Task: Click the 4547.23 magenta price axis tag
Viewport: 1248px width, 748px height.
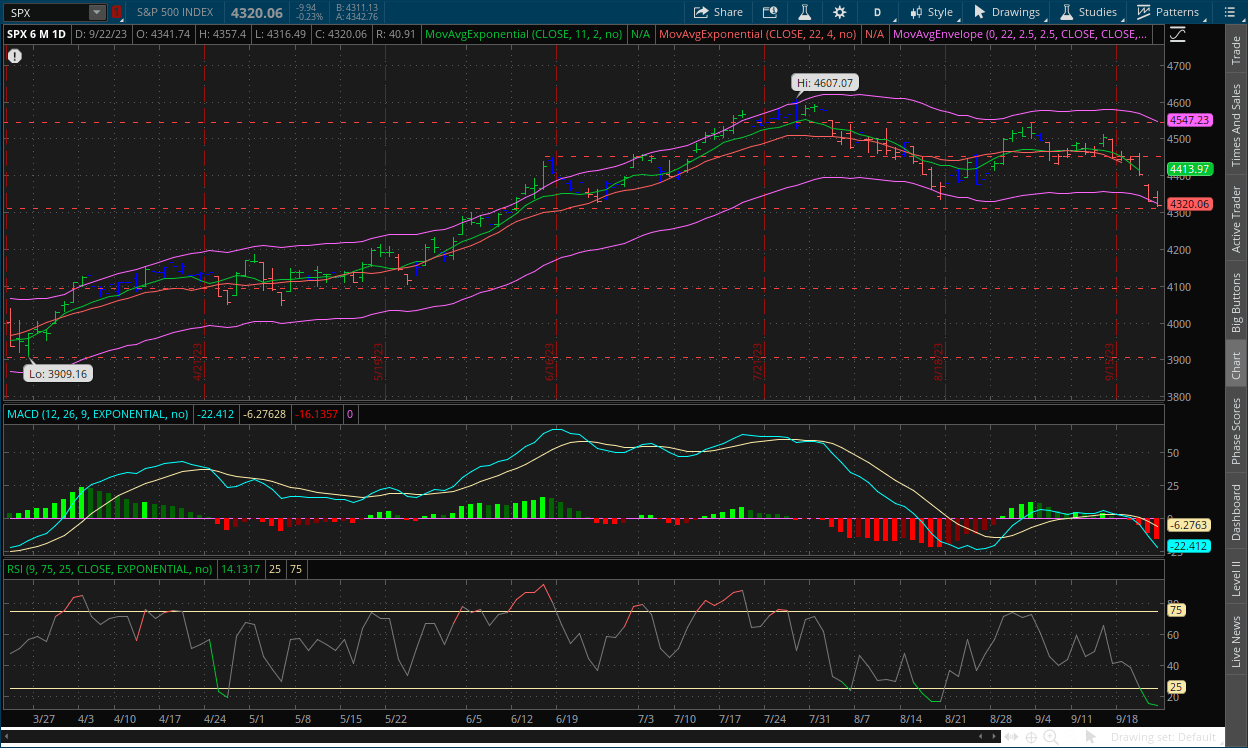Action: coord(1190,119)
